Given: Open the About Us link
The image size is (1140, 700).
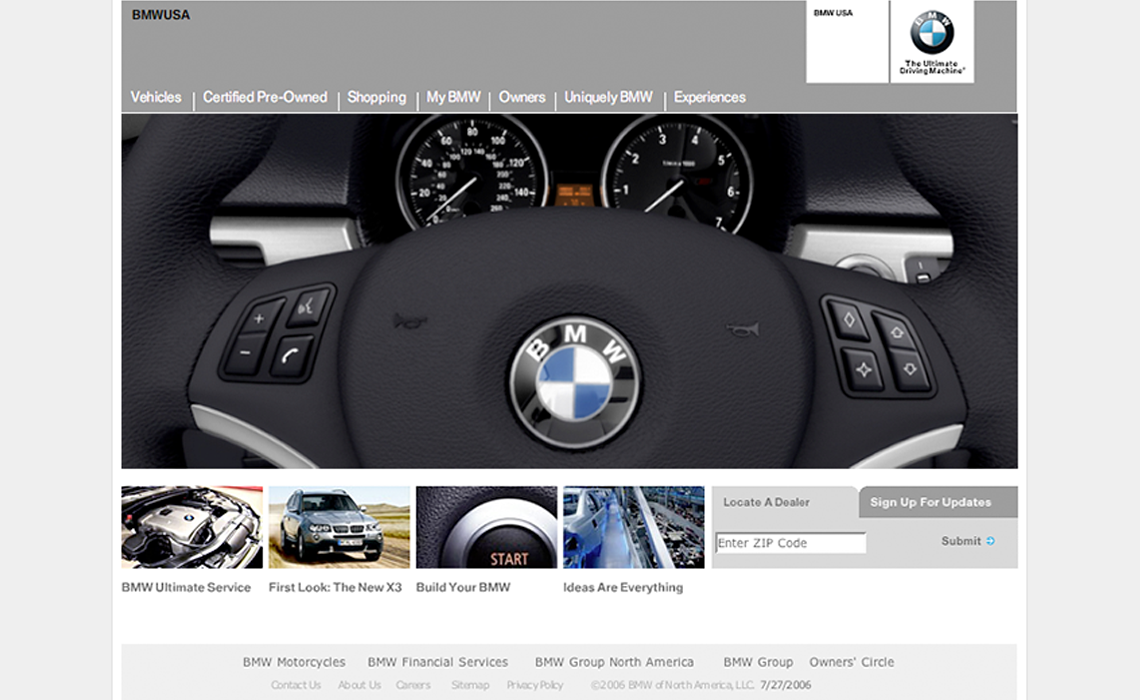Looking at the screenshot, I should (x=359, y=685).
